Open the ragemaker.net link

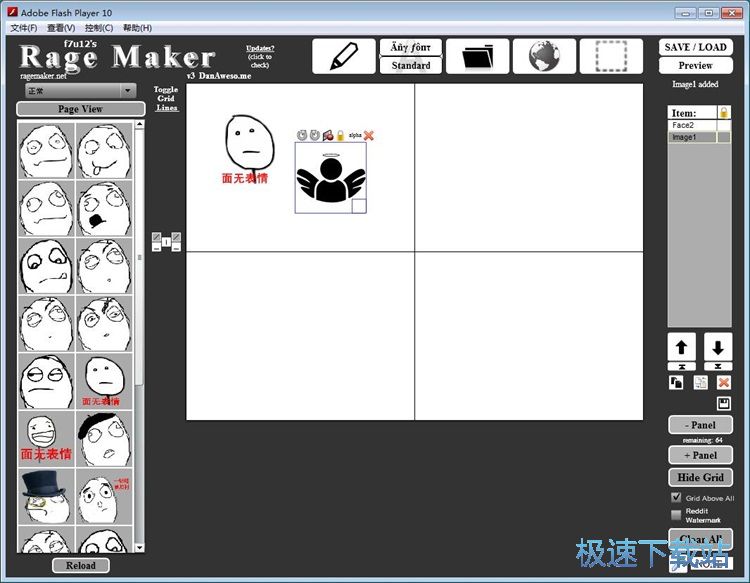click(44, 76)
